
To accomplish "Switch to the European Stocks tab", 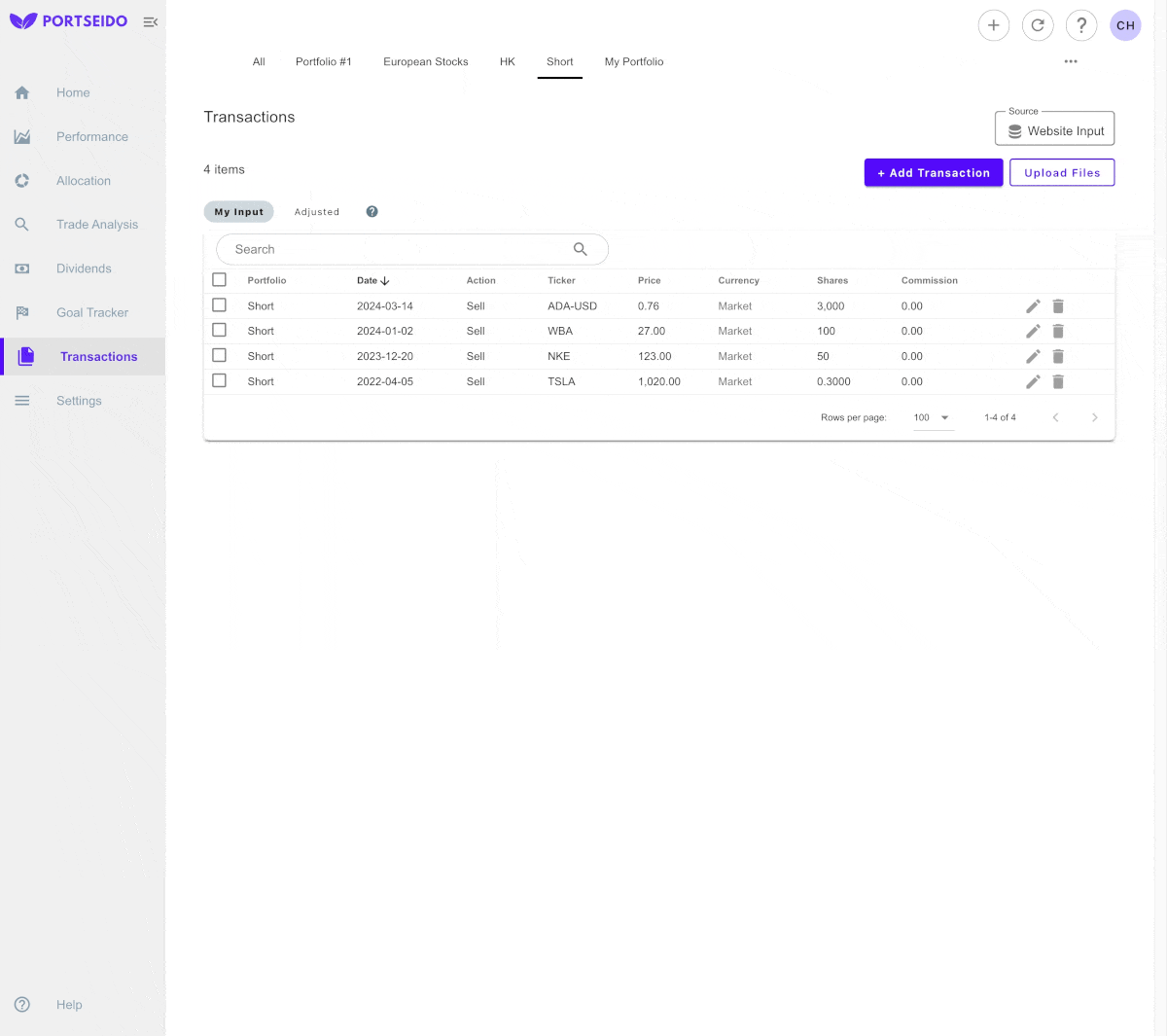I will point(425,62).
